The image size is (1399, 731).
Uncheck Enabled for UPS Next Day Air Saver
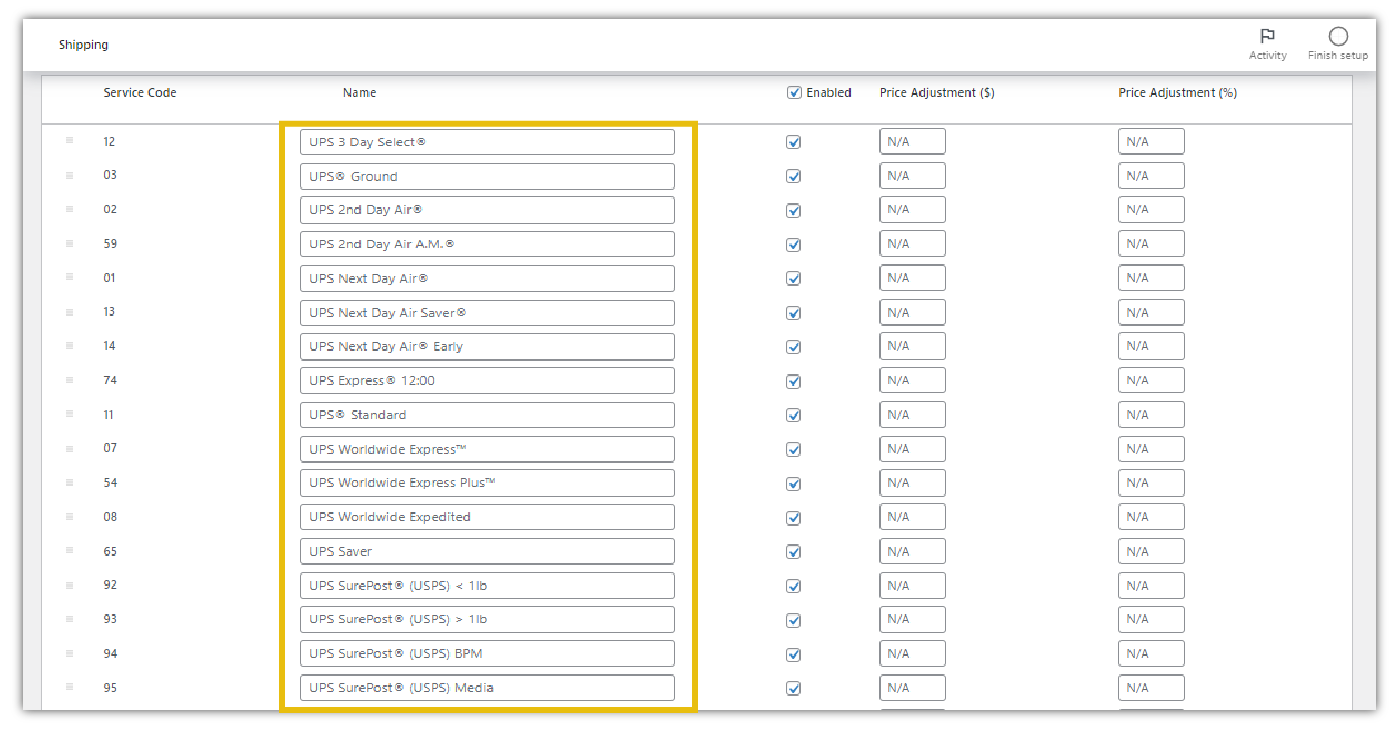pos(794,313)
